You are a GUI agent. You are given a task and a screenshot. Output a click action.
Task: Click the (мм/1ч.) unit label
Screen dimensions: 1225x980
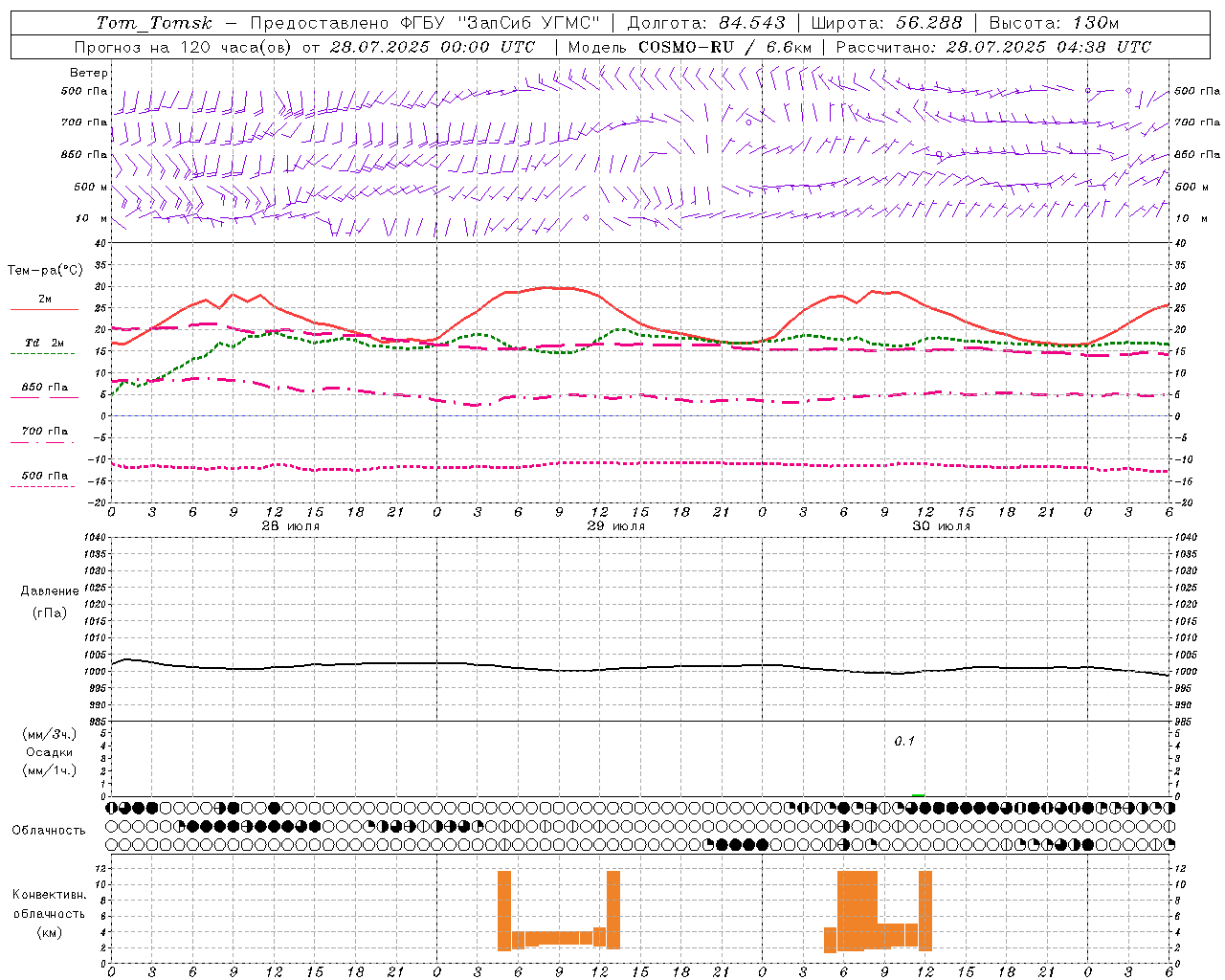tap(50, 770)
